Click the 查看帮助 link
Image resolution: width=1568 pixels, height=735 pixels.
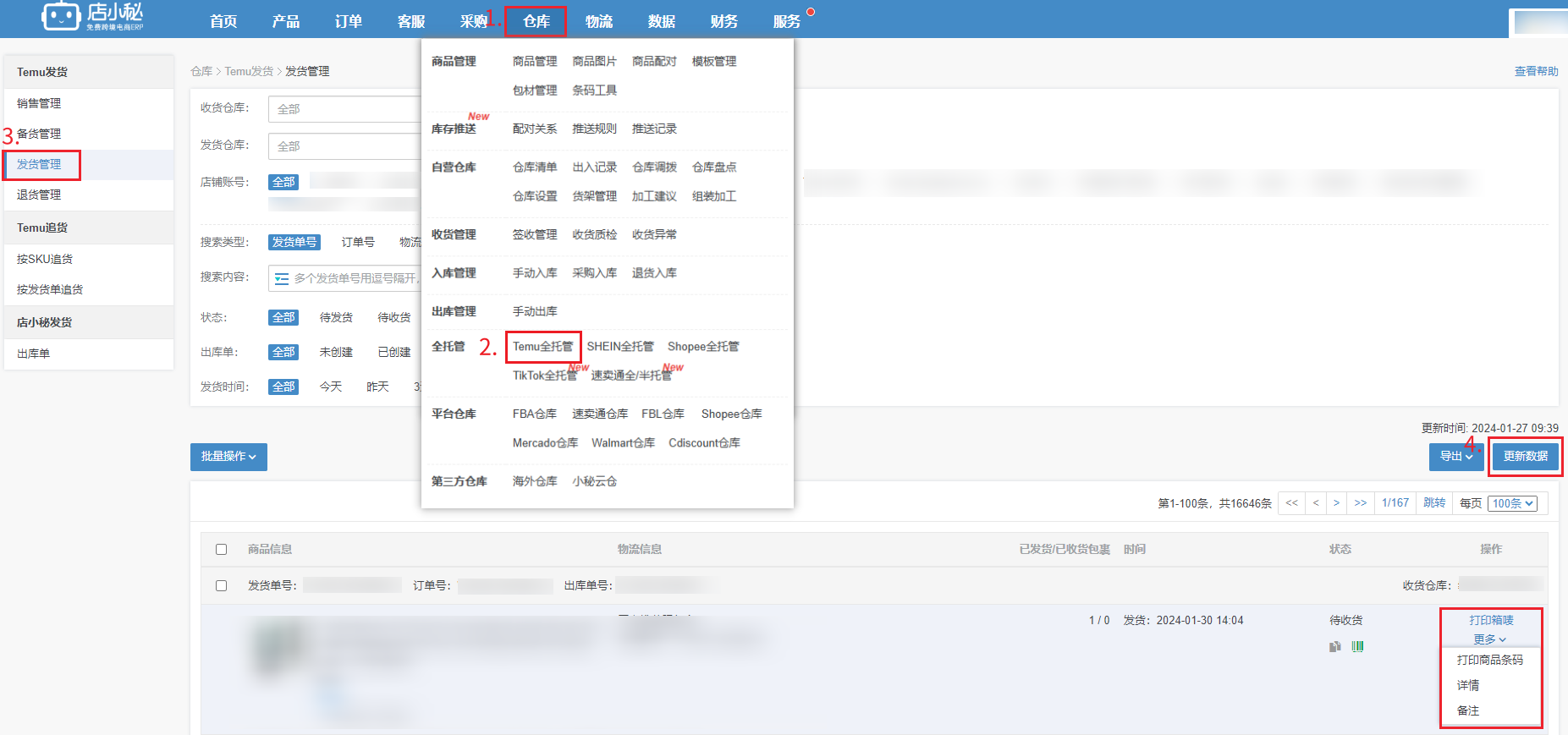[x=1537, y=71]
